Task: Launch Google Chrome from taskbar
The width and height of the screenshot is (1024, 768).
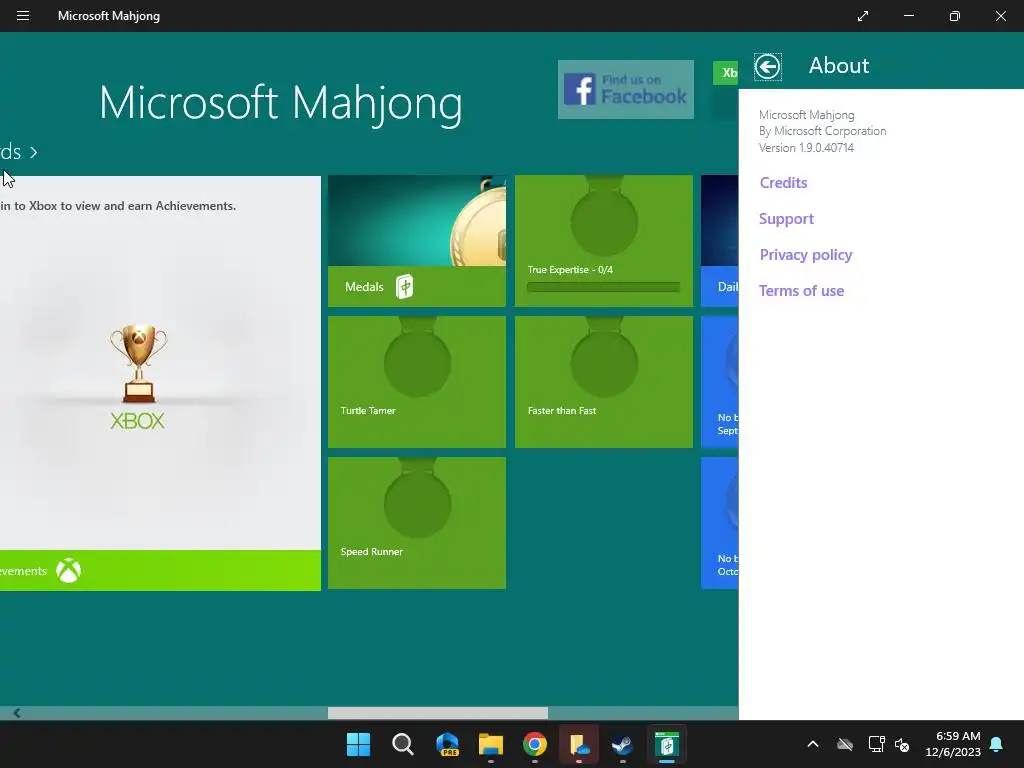Action: coord(535,744)
